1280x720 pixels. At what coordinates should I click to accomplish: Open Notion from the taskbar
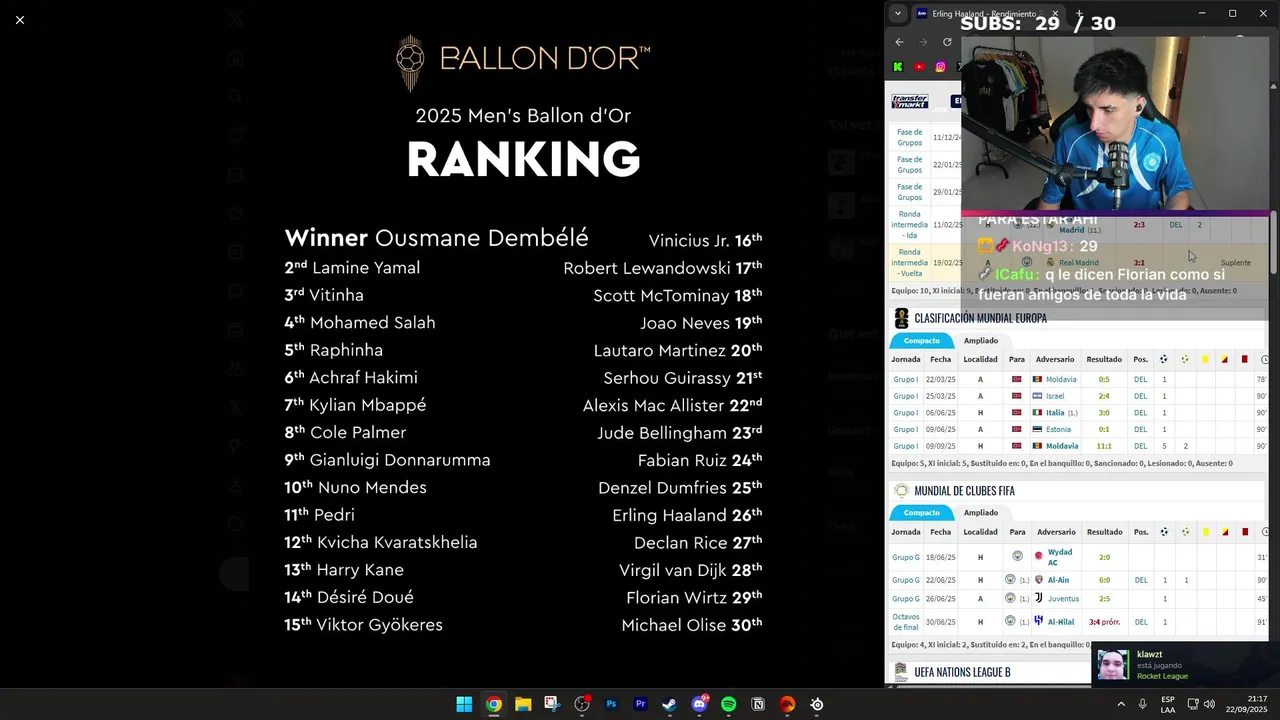(x=758, y=704)
